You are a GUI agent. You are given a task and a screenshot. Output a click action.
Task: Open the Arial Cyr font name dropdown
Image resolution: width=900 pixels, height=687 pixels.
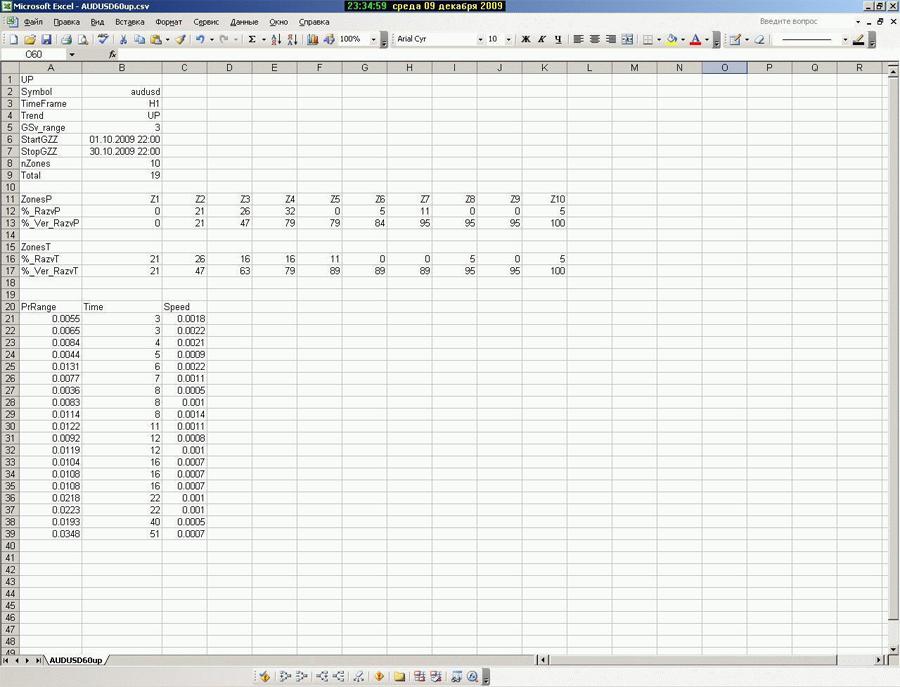tap(480, 39)
